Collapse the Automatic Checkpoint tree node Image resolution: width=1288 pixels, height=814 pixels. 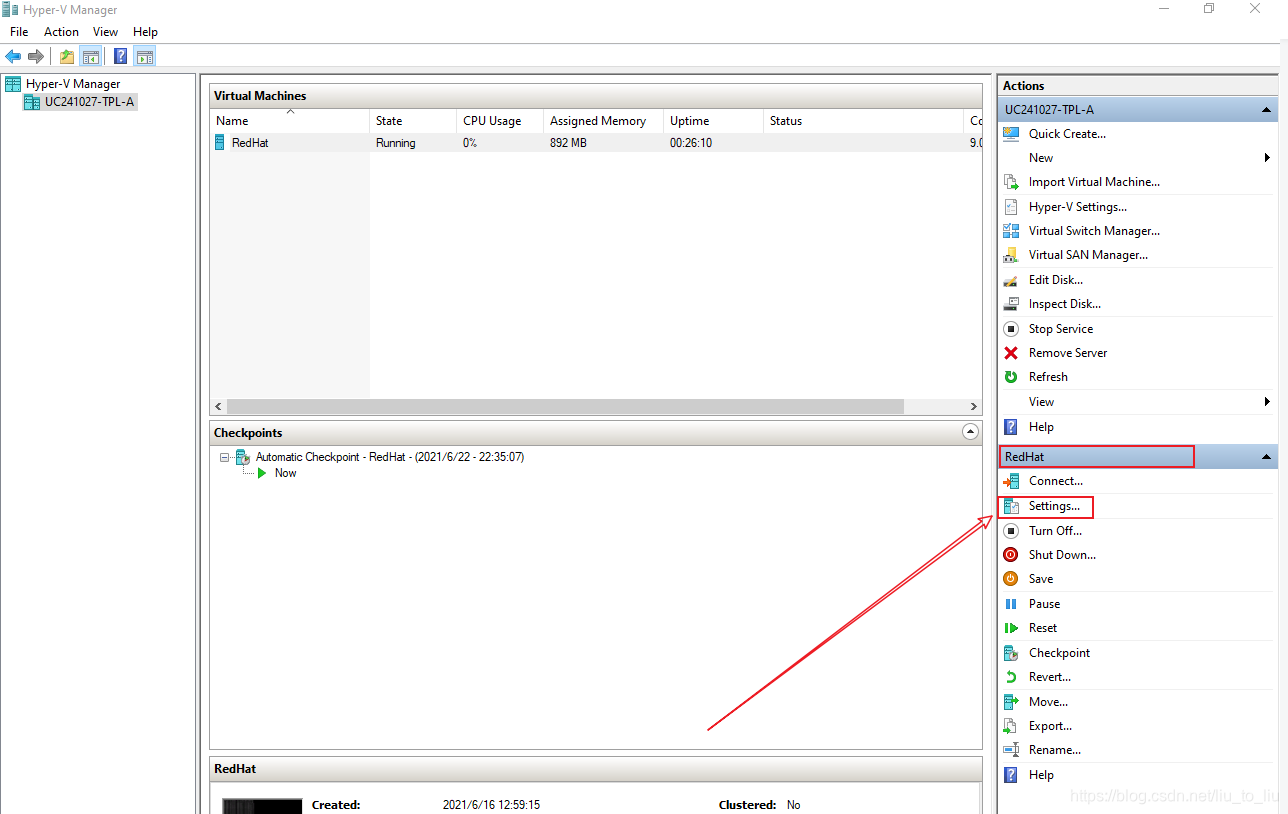[225, 457]
